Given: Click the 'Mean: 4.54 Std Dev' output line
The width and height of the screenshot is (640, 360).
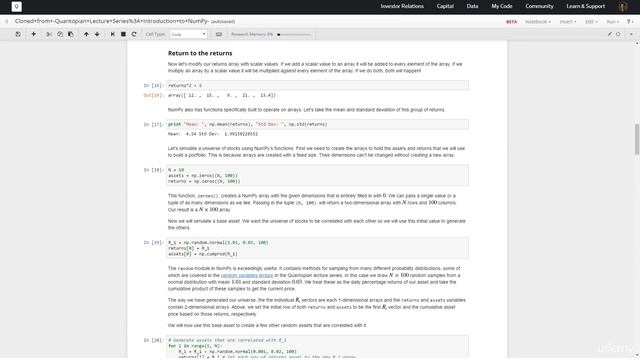Looking at the screenshot, I should point(213,134).
